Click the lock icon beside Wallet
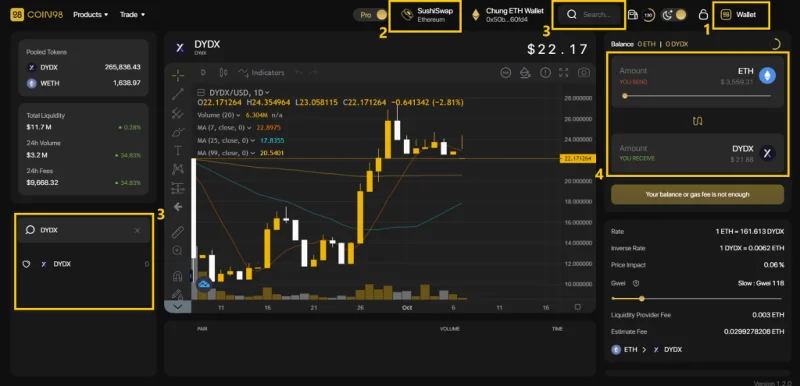 [703, 15]
